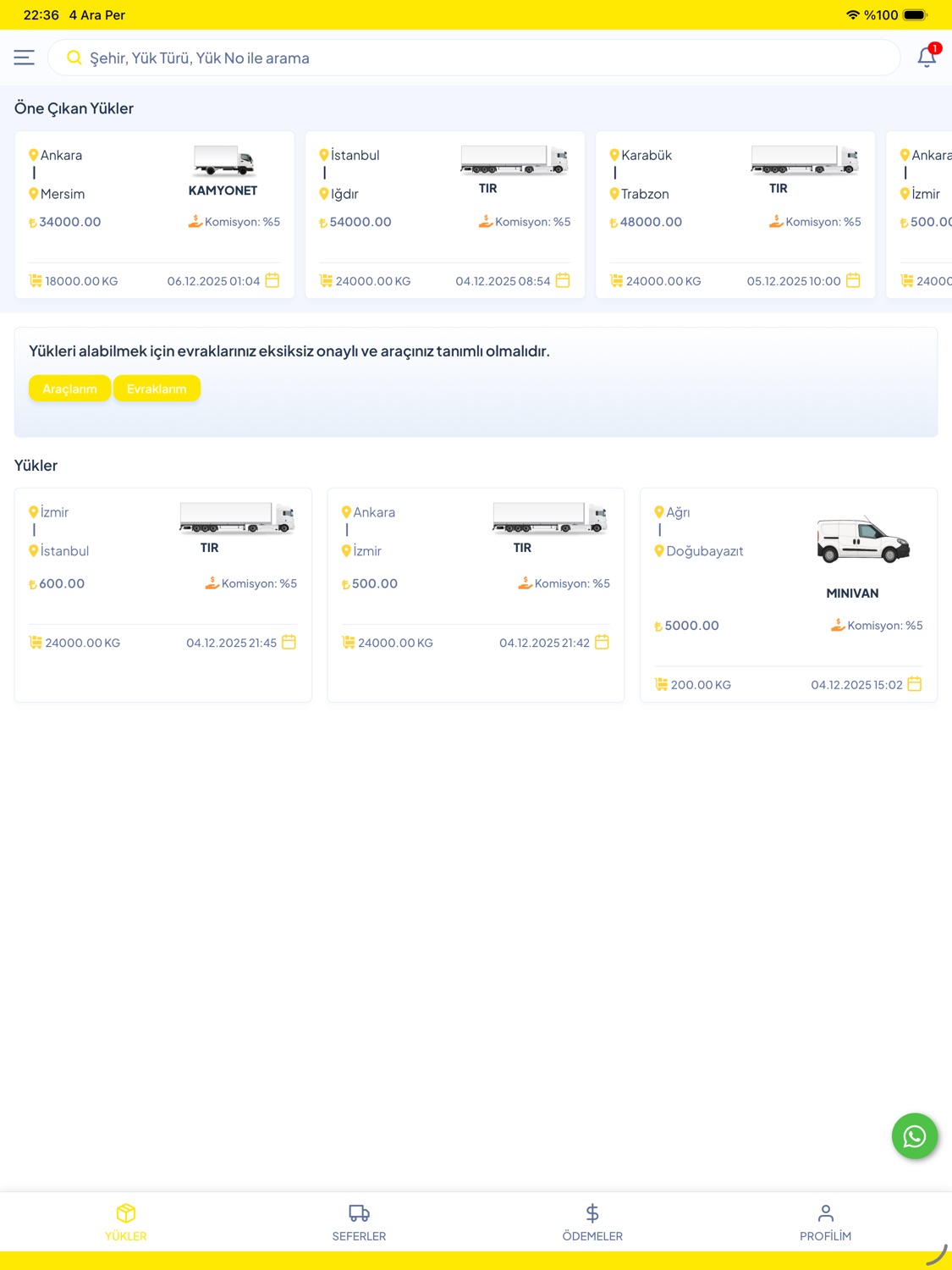The width and height of the screenshot is (952, 1270).
Task: Tap location pin next to Iğdır
Action: coord(324,194)
